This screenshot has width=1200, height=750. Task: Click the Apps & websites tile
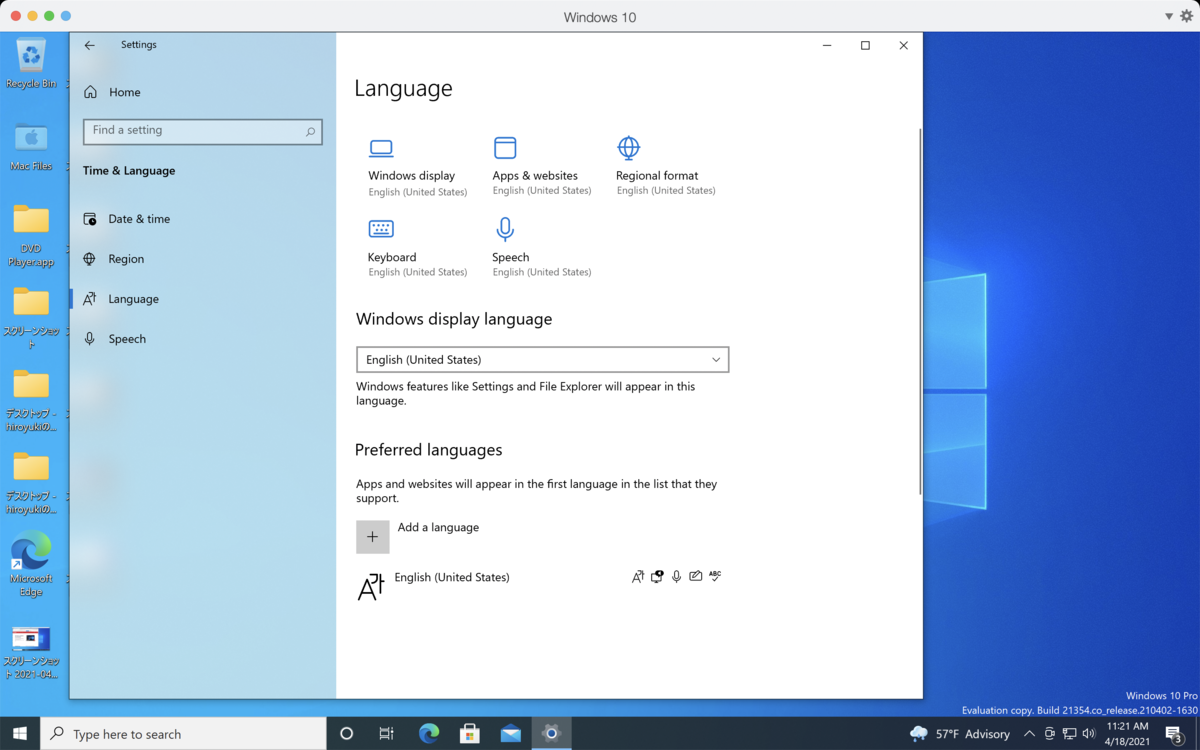[541, 167]
